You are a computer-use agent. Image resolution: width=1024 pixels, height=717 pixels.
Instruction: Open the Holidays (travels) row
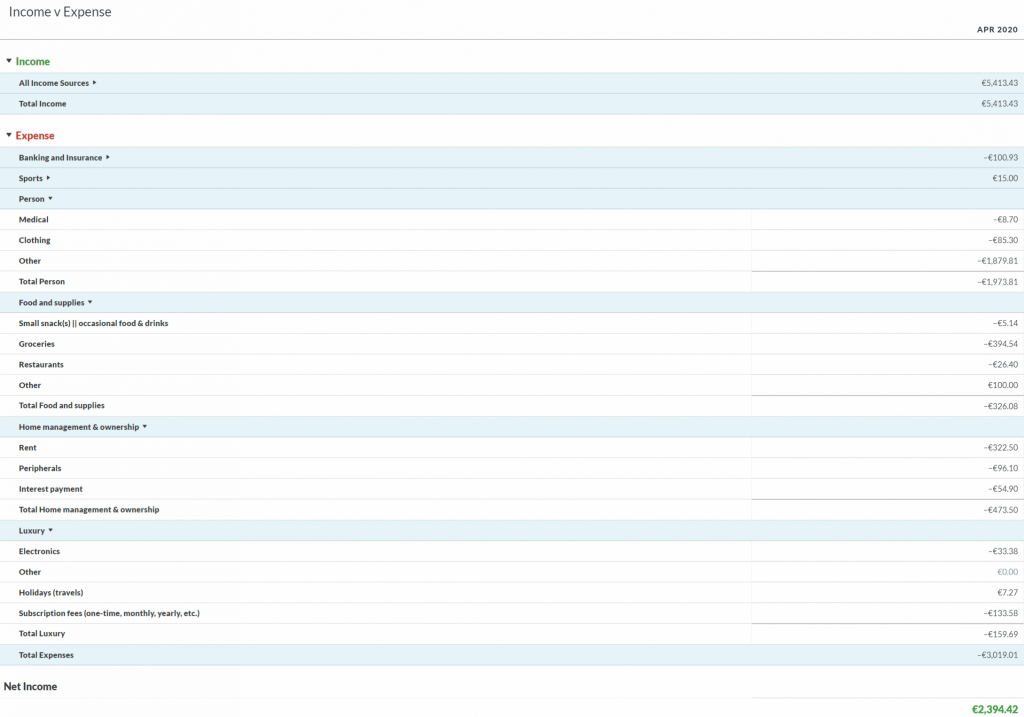[x=51, y=593]
